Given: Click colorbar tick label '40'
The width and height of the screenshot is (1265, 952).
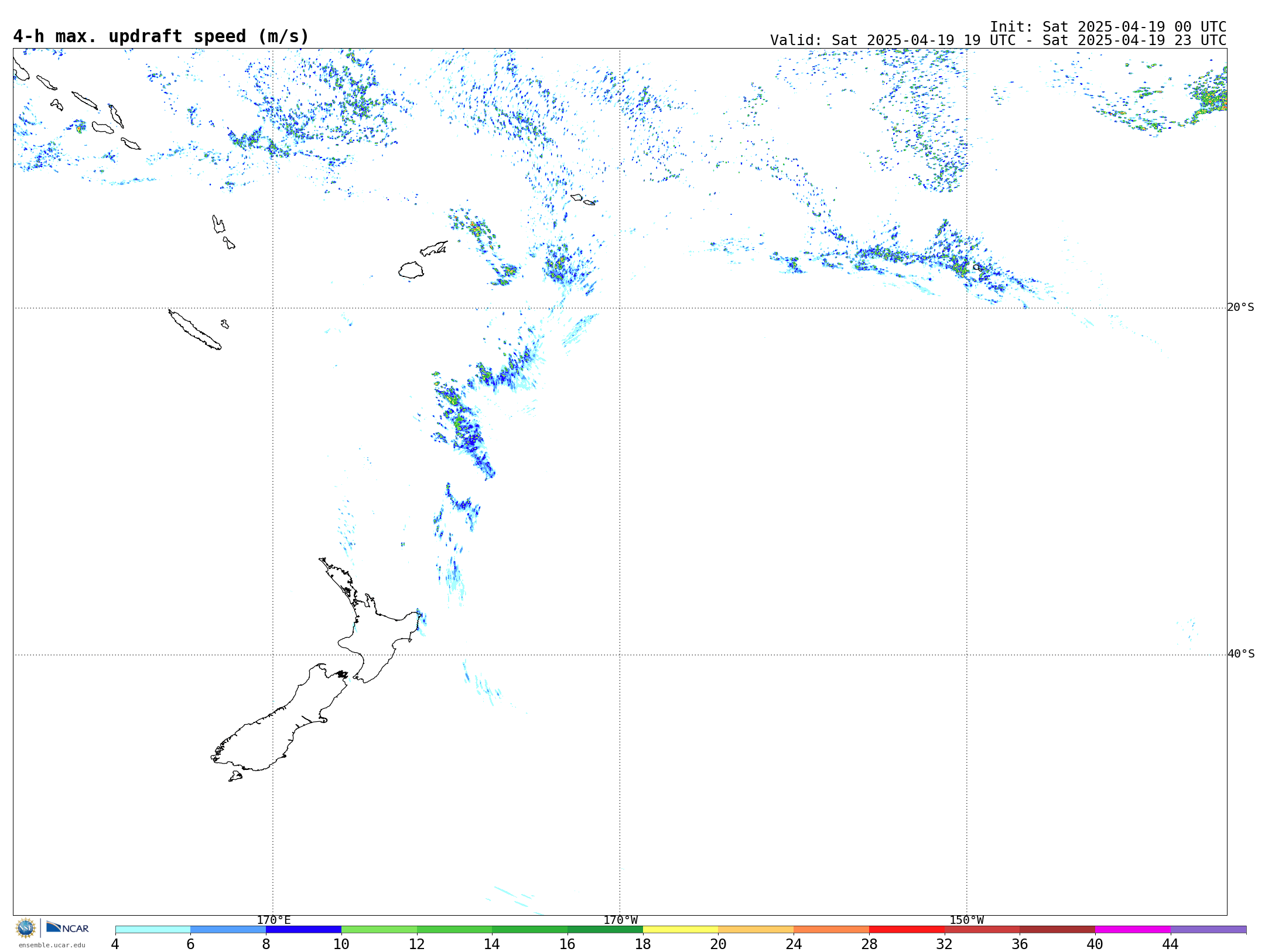Looking at the screenshot, I should (x=1095, y=944).
